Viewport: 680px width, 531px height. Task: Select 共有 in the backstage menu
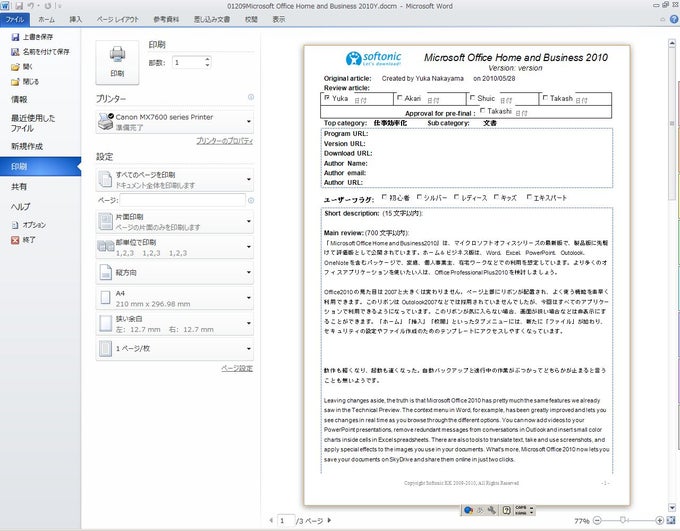pos(19,187)
